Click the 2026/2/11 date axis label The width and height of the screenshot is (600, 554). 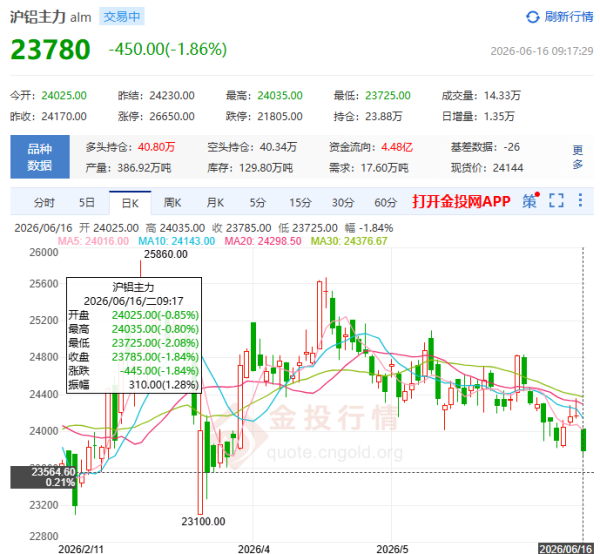coord(81,549)
